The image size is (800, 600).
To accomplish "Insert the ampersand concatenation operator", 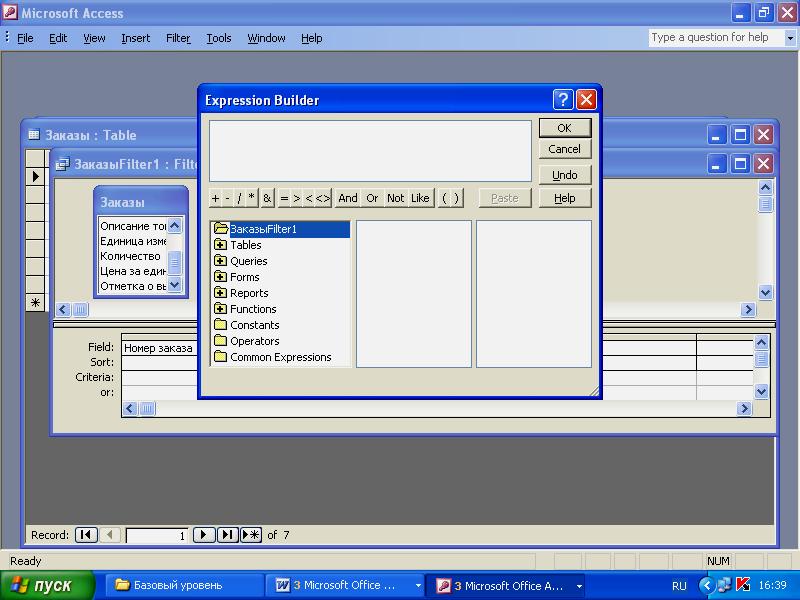I will coord(267,198).
